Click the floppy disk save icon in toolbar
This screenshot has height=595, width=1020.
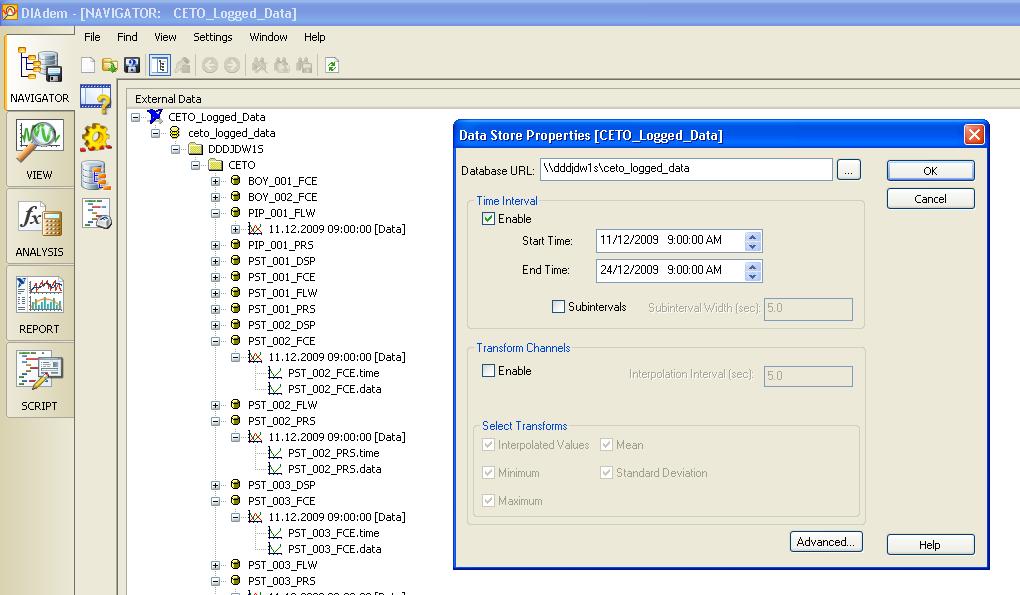[x=132, y=65]
